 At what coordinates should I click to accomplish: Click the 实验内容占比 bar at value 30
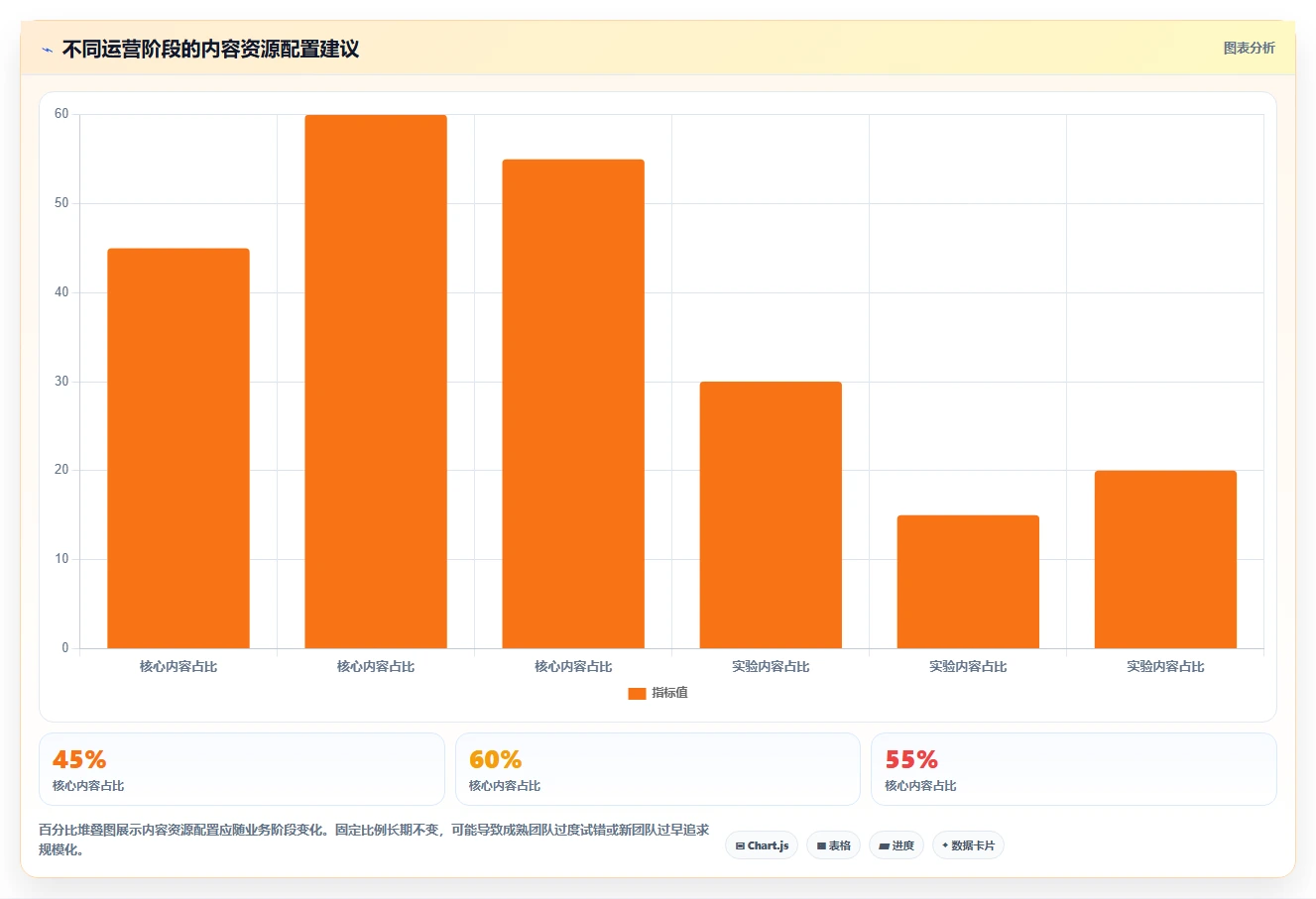pyautogui.click(x=771, y=514)
